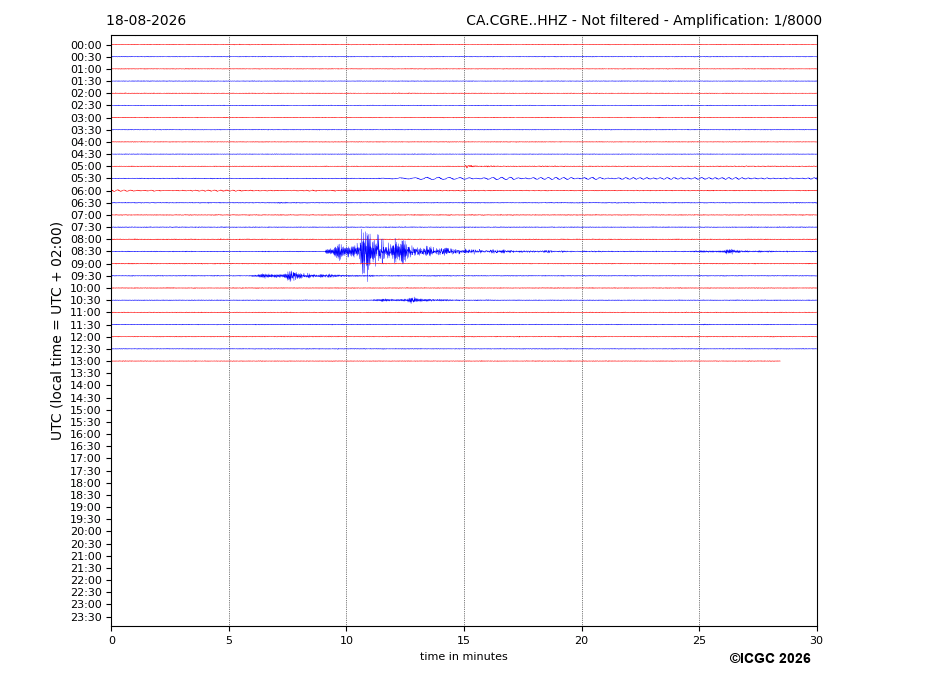Screen dimensions: 927x696
Task: Click x-axis tick label 20
Action: [x=582, y=640]
